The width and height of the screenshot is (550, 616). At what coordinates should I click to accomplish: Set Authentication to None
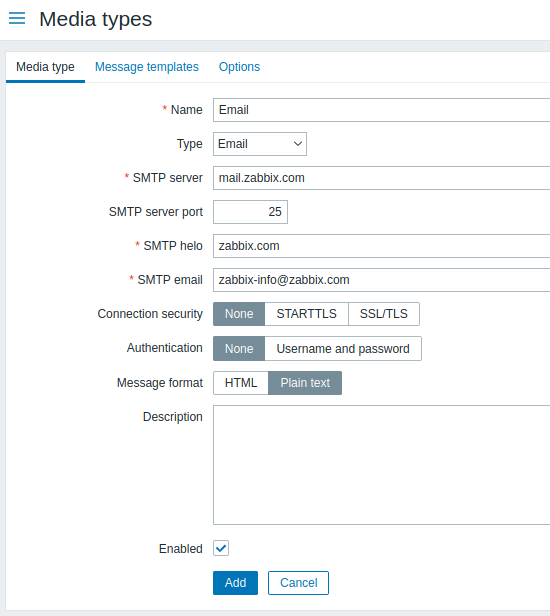pyautogui.click(x=239, y=348)
